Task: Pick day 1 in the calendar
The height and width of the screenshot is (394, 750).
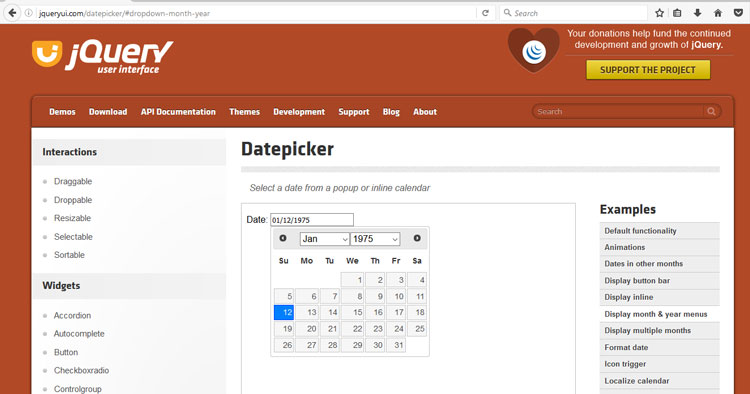Action: click(353, 280)
